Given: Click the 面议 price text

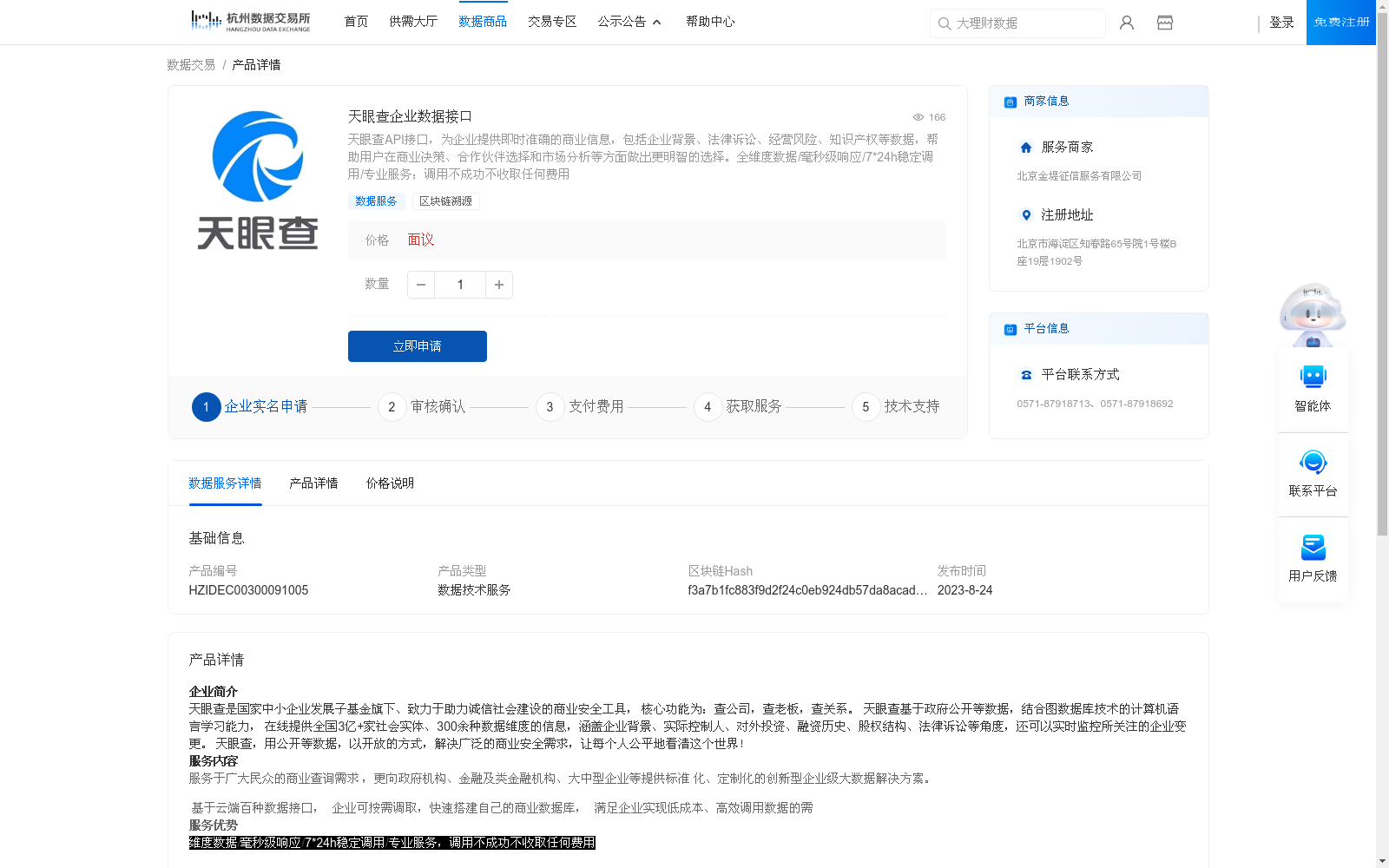Looking at the screenshot, I should [421, 240].
